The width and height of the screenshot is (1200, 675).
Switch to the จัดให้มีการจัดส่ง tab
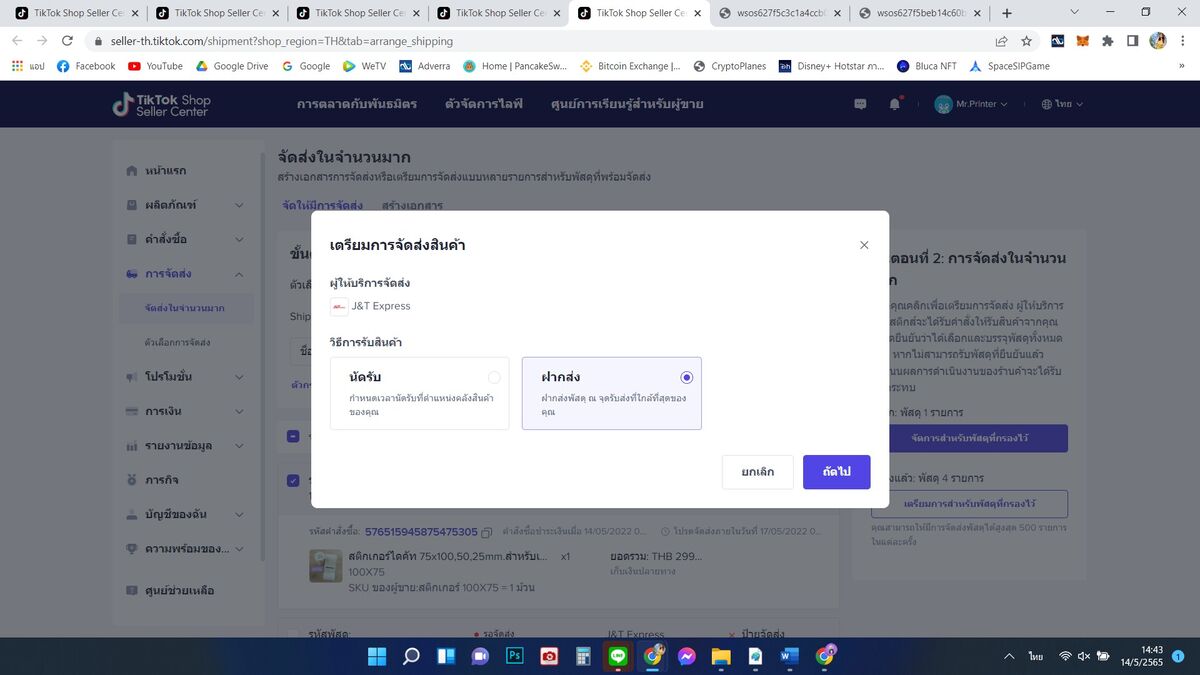[322, 205]
